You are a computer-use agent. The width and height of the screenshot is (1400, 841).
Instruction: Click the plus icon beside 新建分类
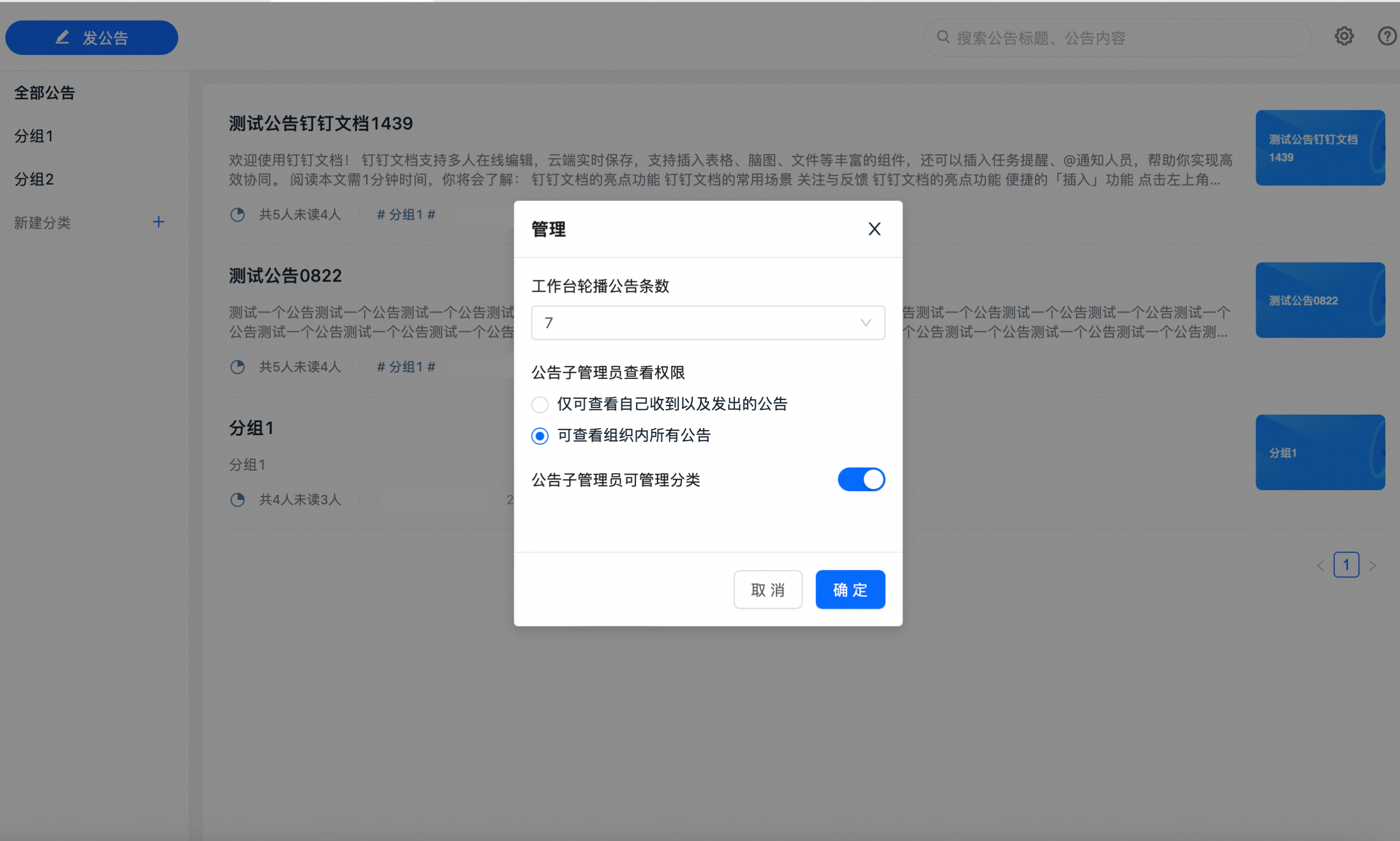[158, 222]
